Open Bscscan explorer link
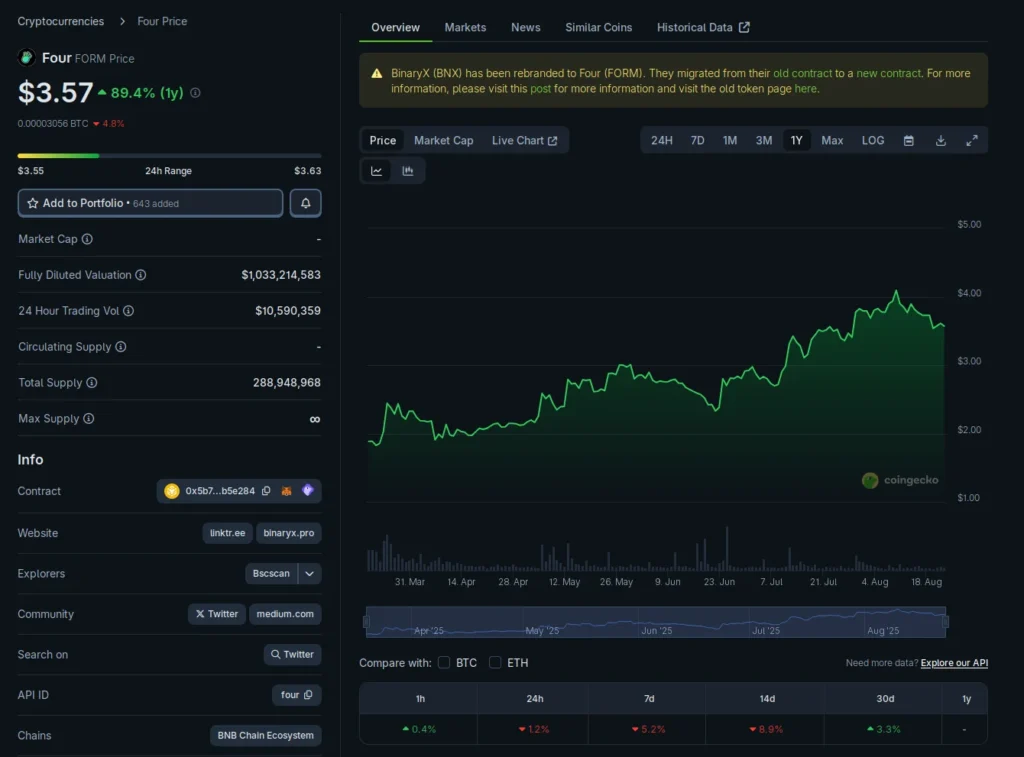This screenshot has width=1024, height=757. [271, 573]
